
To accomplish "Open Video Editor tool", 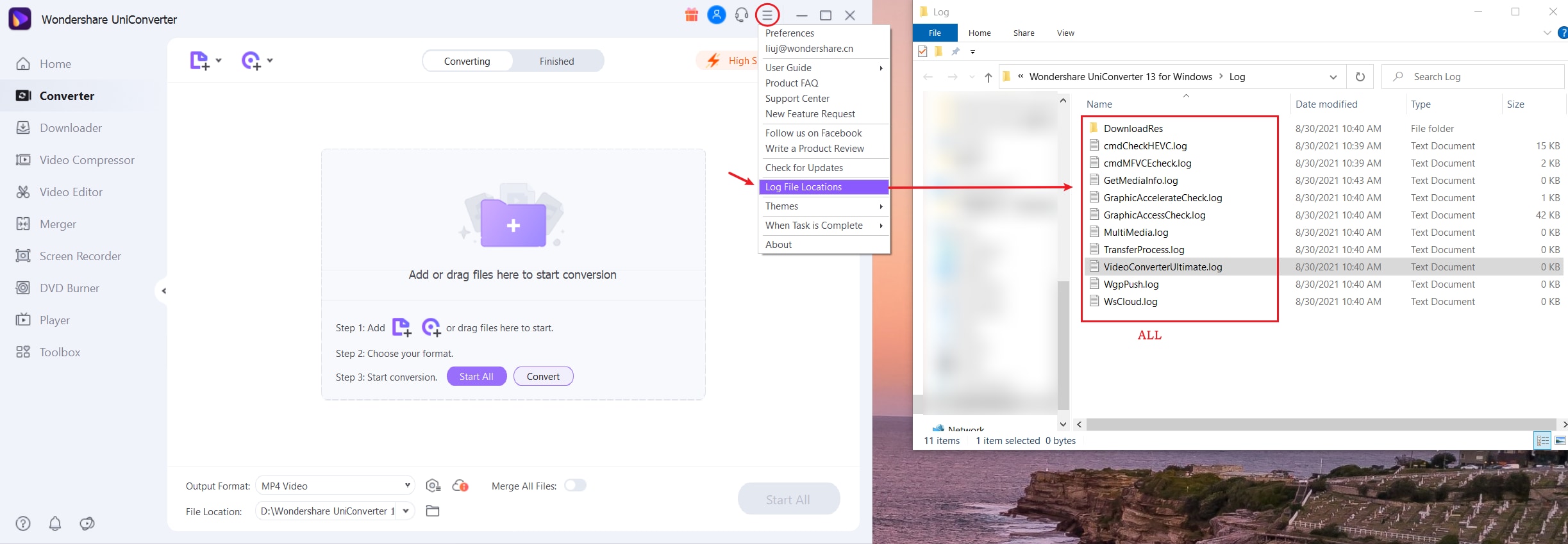I will tap(59, 192).
